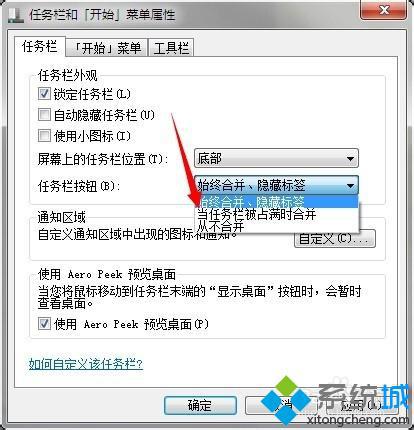Toggle the 锁定任务栏 checkbox

tap(44, 94)
